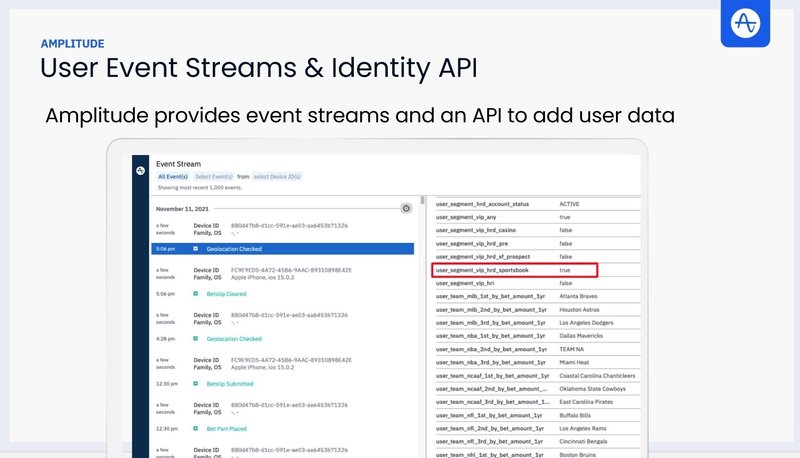Click user_team_nba_3rd_by_bet_amount_1yr property
800x458 pixels.
[491, 363]
